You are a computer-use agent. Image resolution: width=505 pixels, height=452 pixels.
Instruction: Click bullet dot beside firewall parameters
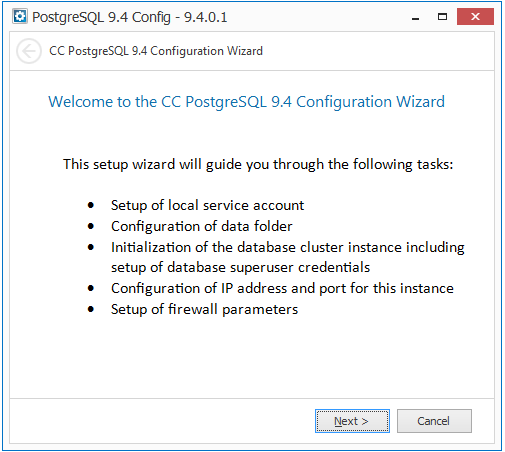pyautogui.click(x=91, y=309)
